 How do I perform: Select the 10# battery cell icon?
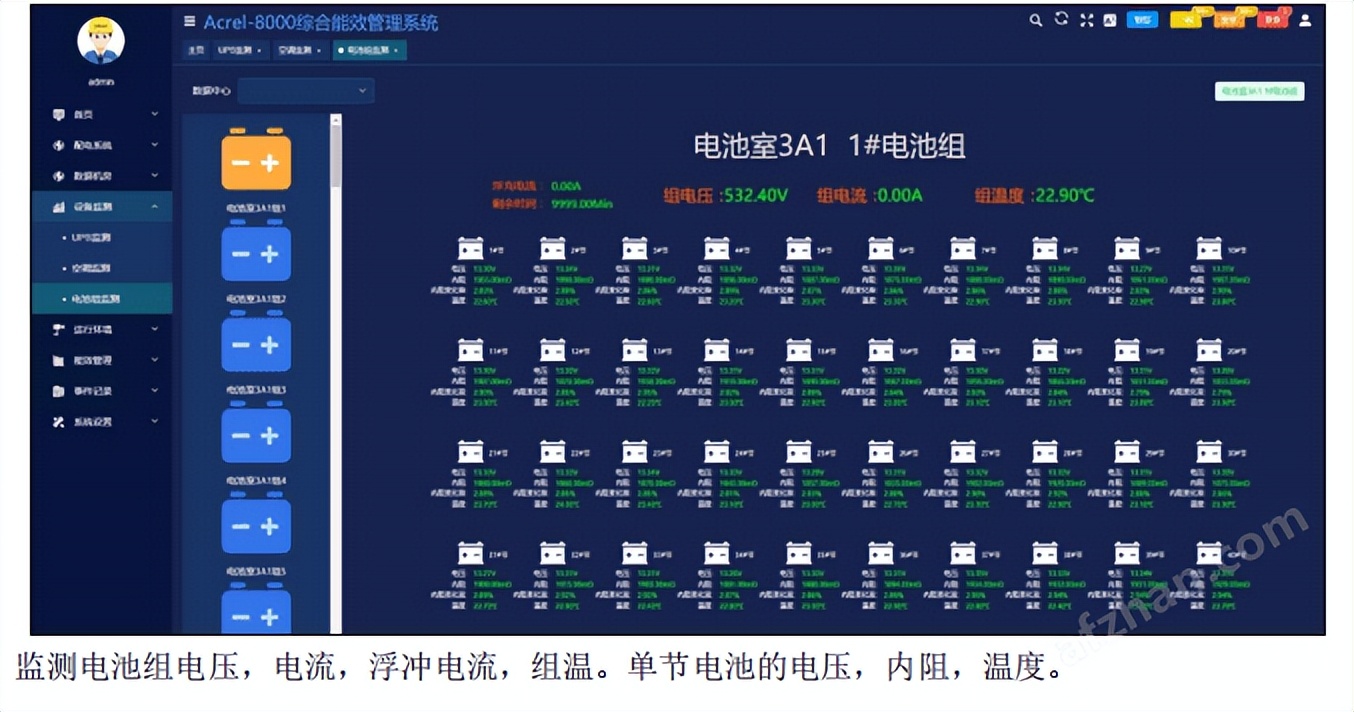pyautogui.click(x=1209, y=248)
